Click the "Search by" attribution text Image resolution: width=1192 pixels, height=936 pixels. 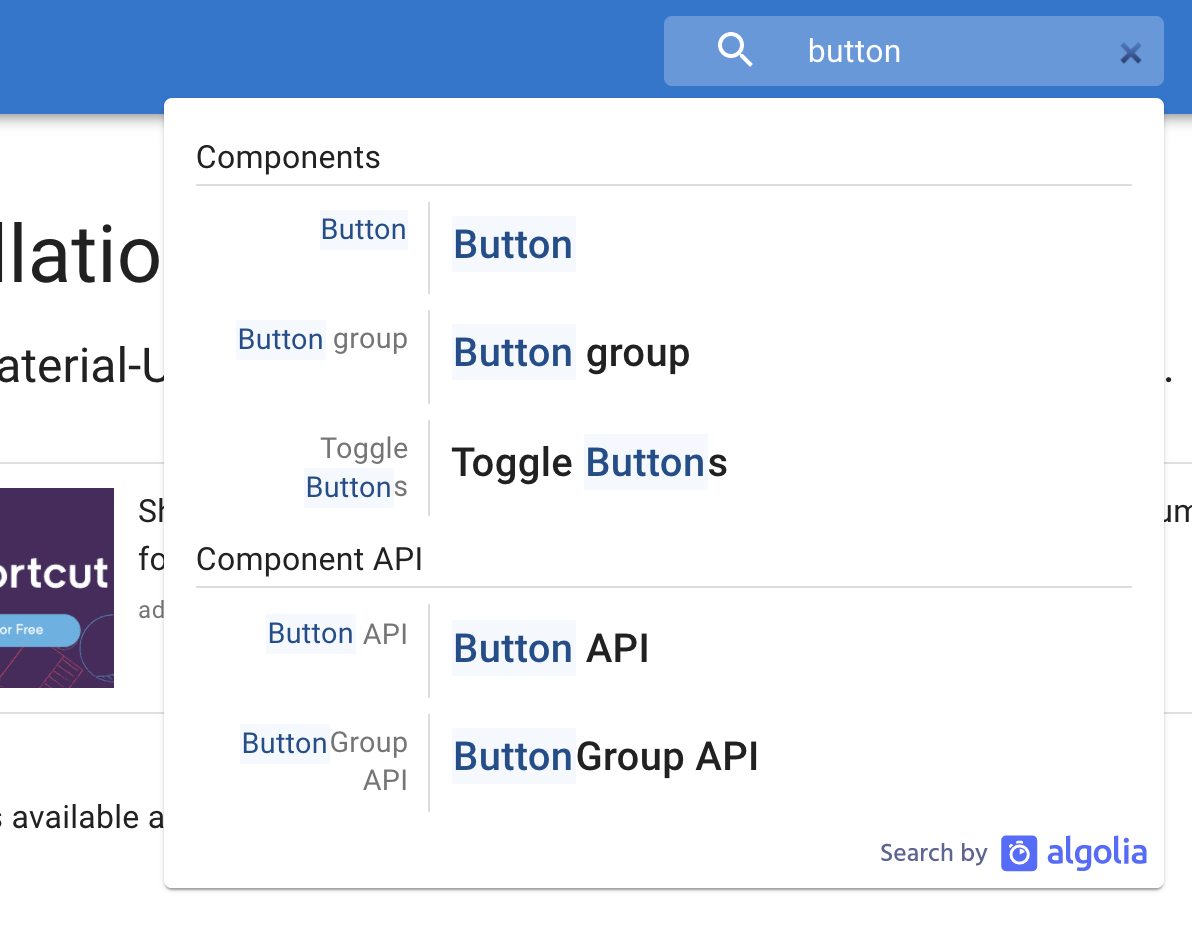click(x=933, y=853)
